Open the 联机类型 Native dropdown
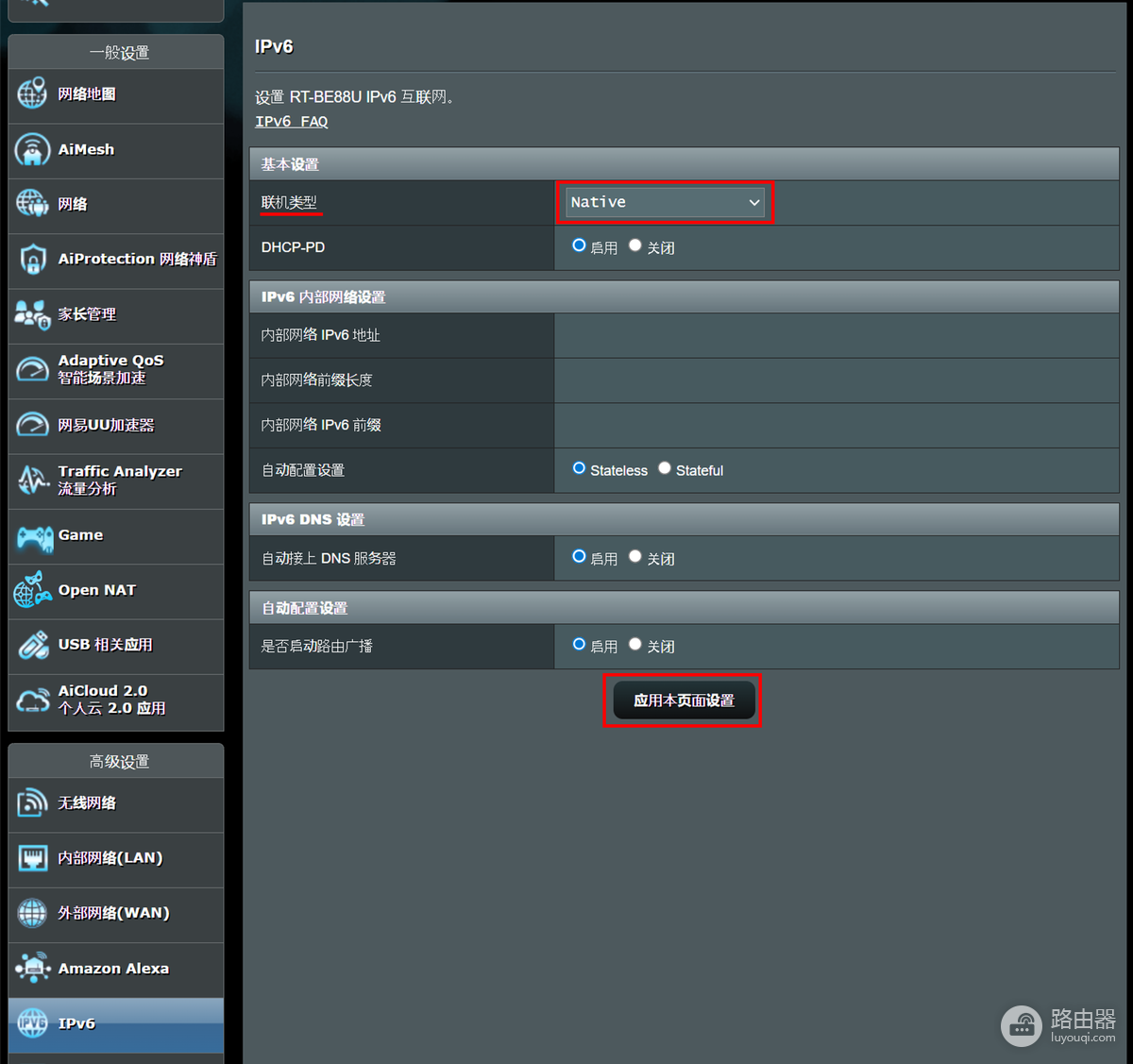The image size is (1133, 1064). click(665, 202)
